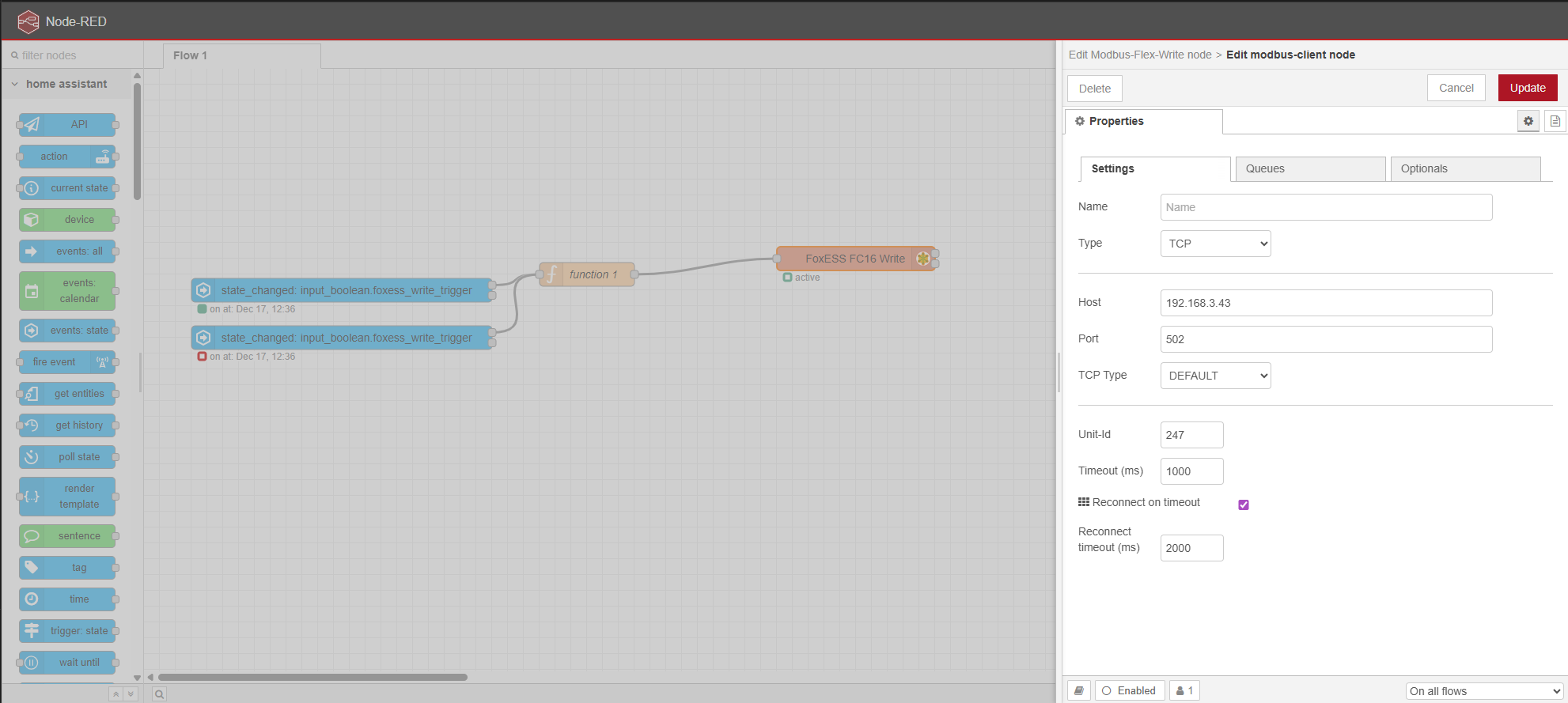This screenshot has width=1568, height=703.
Task: Click the config node users count button
Action: (x=1184, y=690)
